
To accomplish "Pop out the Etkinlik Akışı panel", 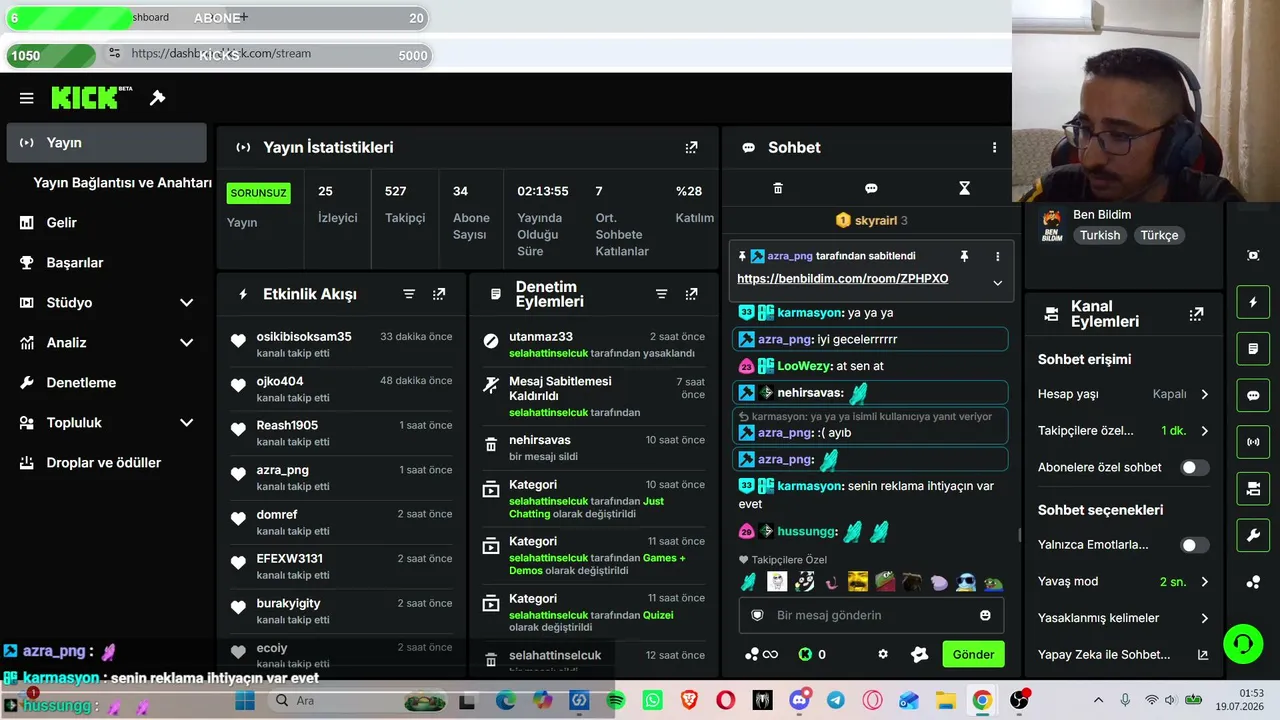I will pos(439,294).
